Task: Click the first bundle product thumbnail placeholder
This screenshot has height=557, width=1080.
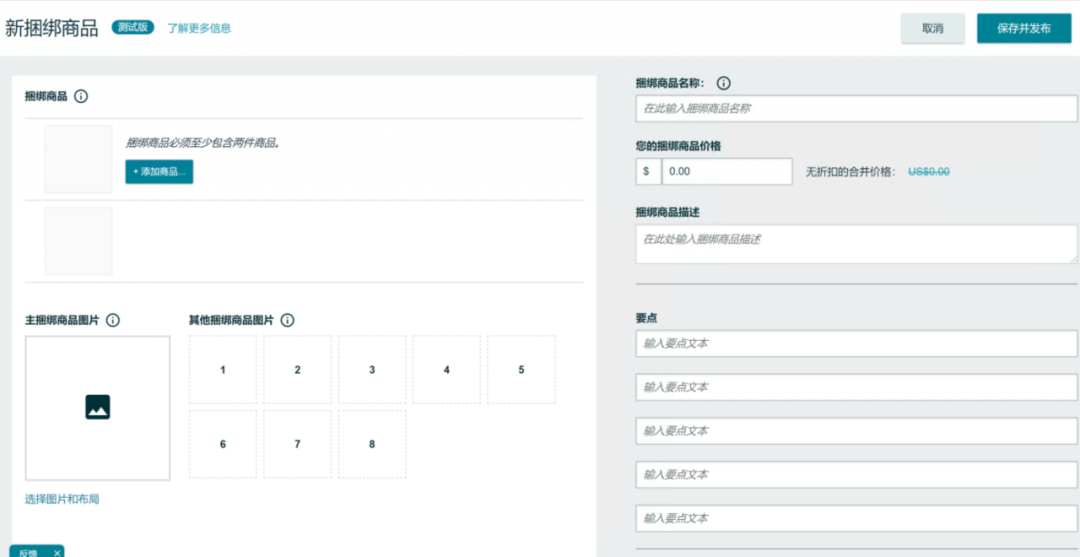Action: click(79, 159)
